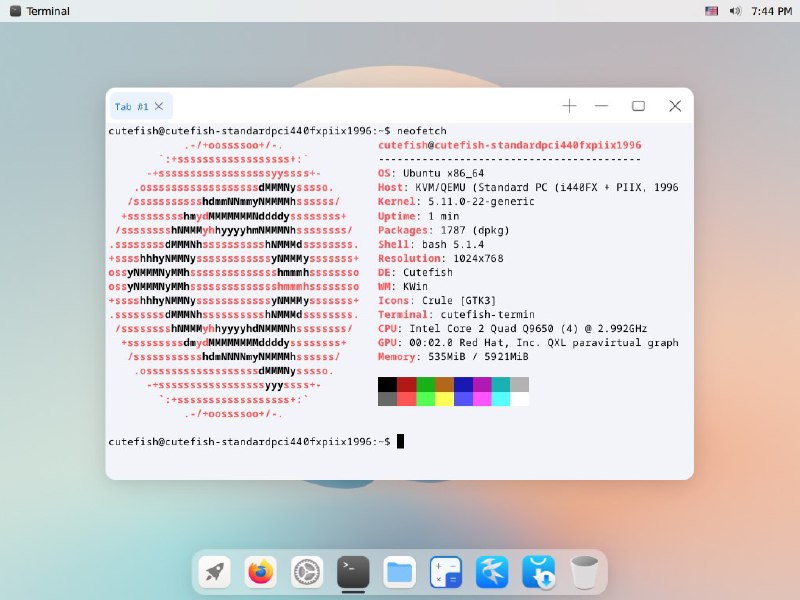This screenshot has height=600, width=800.
Task: Click the 'CPU: Intel Core 2 Quad' line
Action: [512, 329]
